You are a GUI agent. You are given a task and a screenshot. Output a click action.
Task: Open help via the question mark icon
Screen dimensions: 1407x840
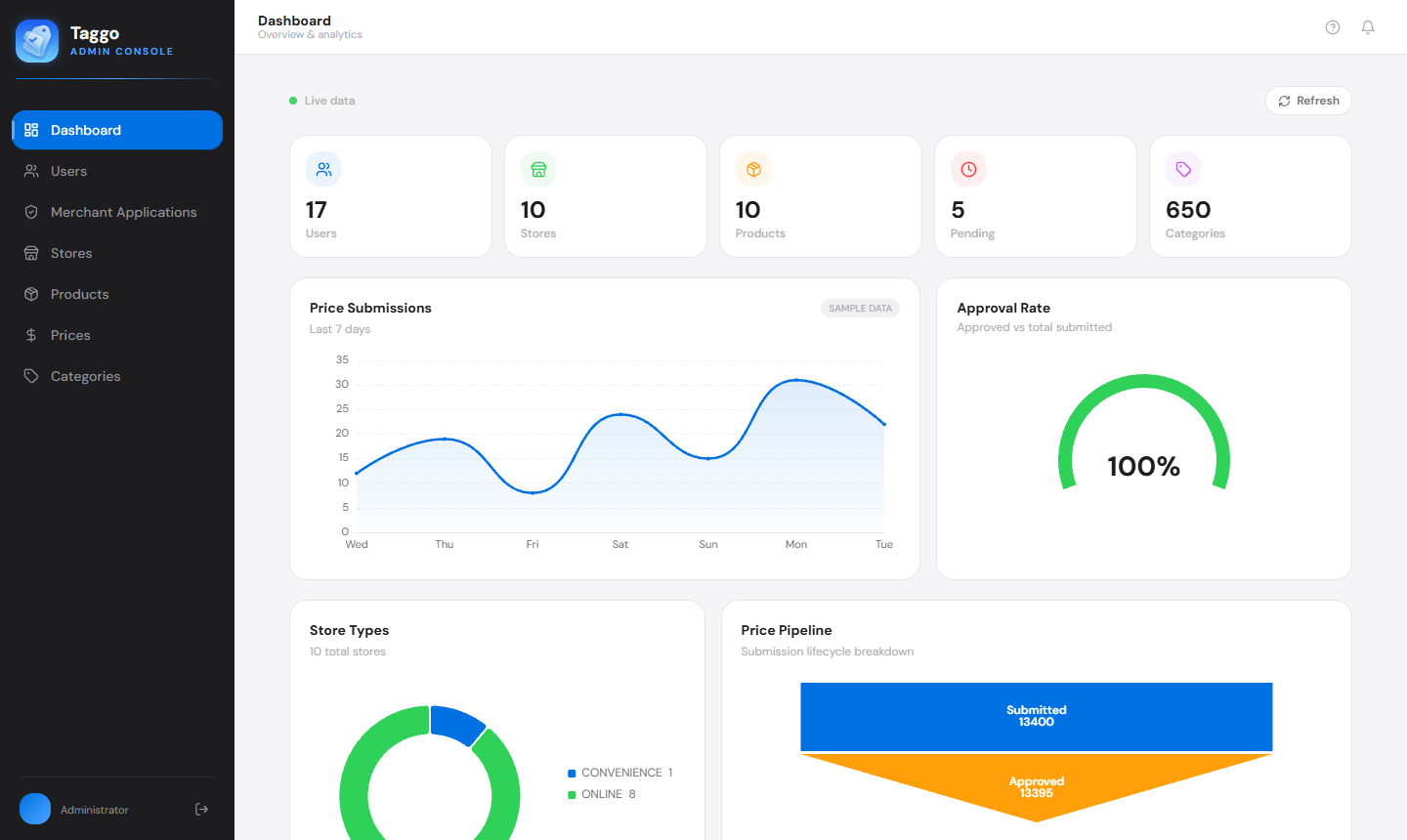tap(1333, 27)
